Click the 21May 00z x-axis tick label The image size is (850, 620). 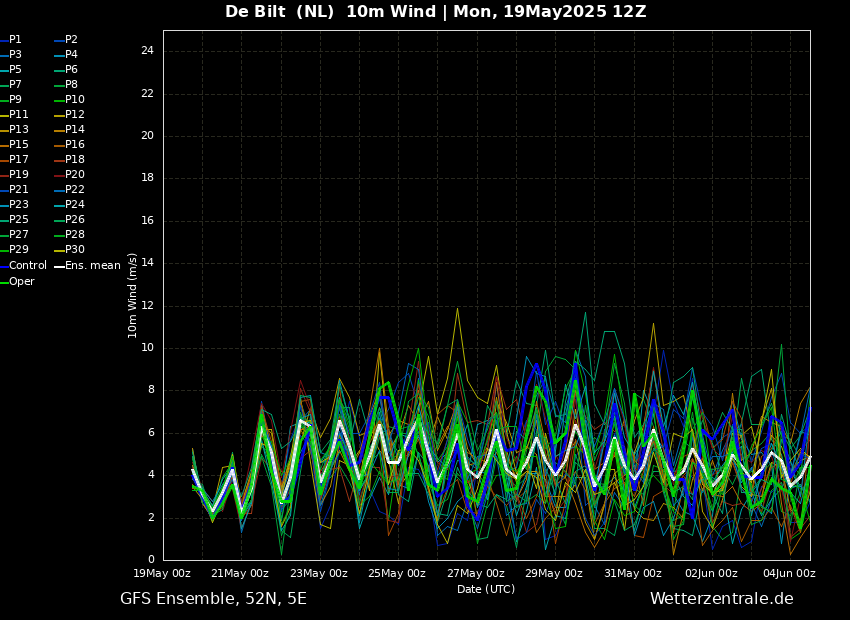point(240,573)
